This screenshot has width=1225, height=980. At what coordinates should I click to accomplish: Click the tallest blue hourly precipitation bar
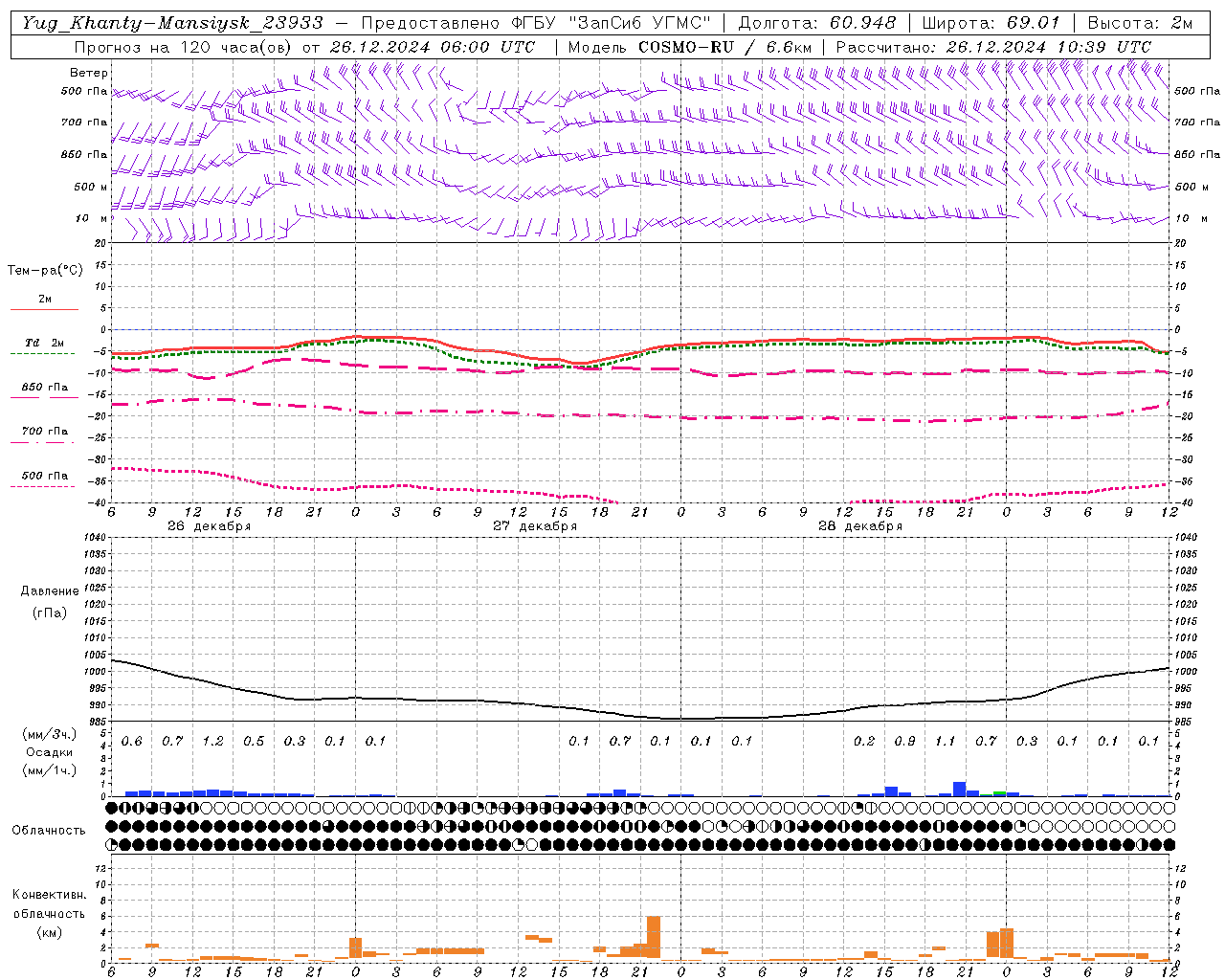[959, 789]
